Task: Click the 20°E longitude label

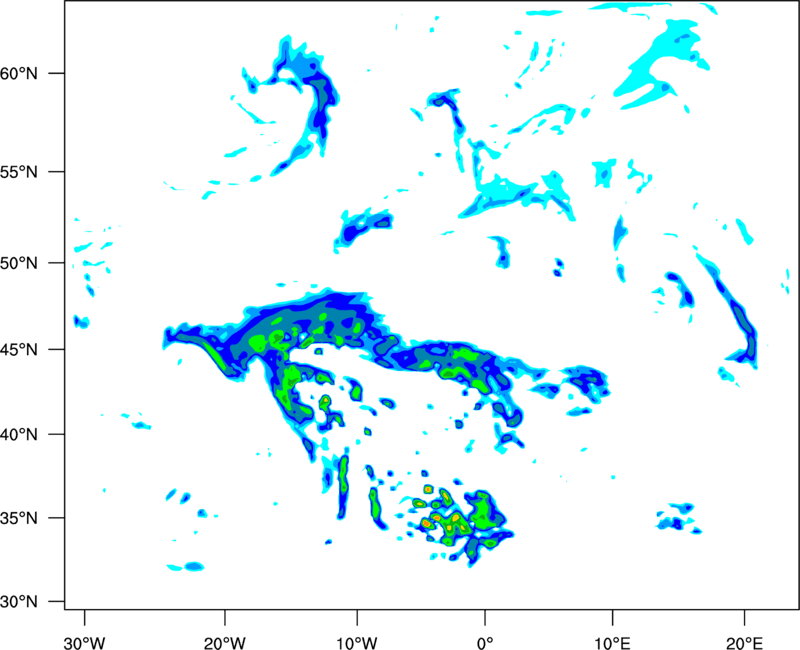Action: tap(744, 643)
